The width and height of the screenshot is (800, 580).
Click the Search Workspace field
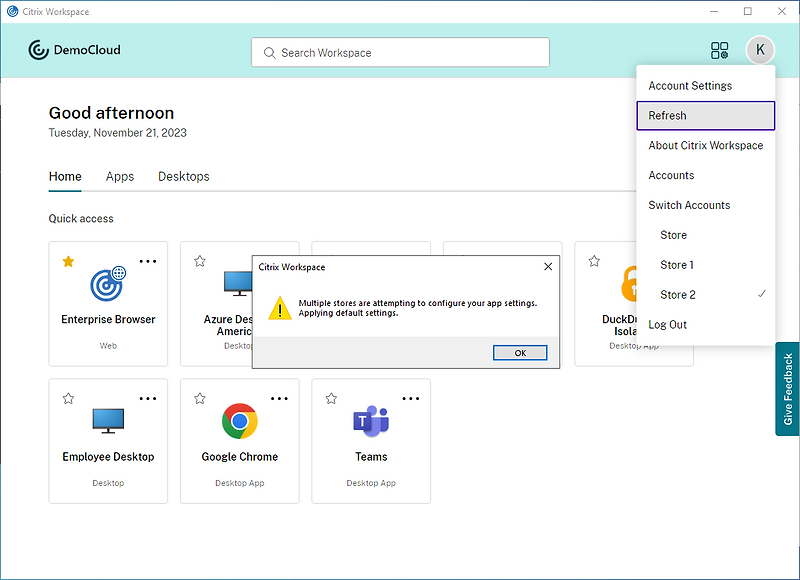point(400,52)
